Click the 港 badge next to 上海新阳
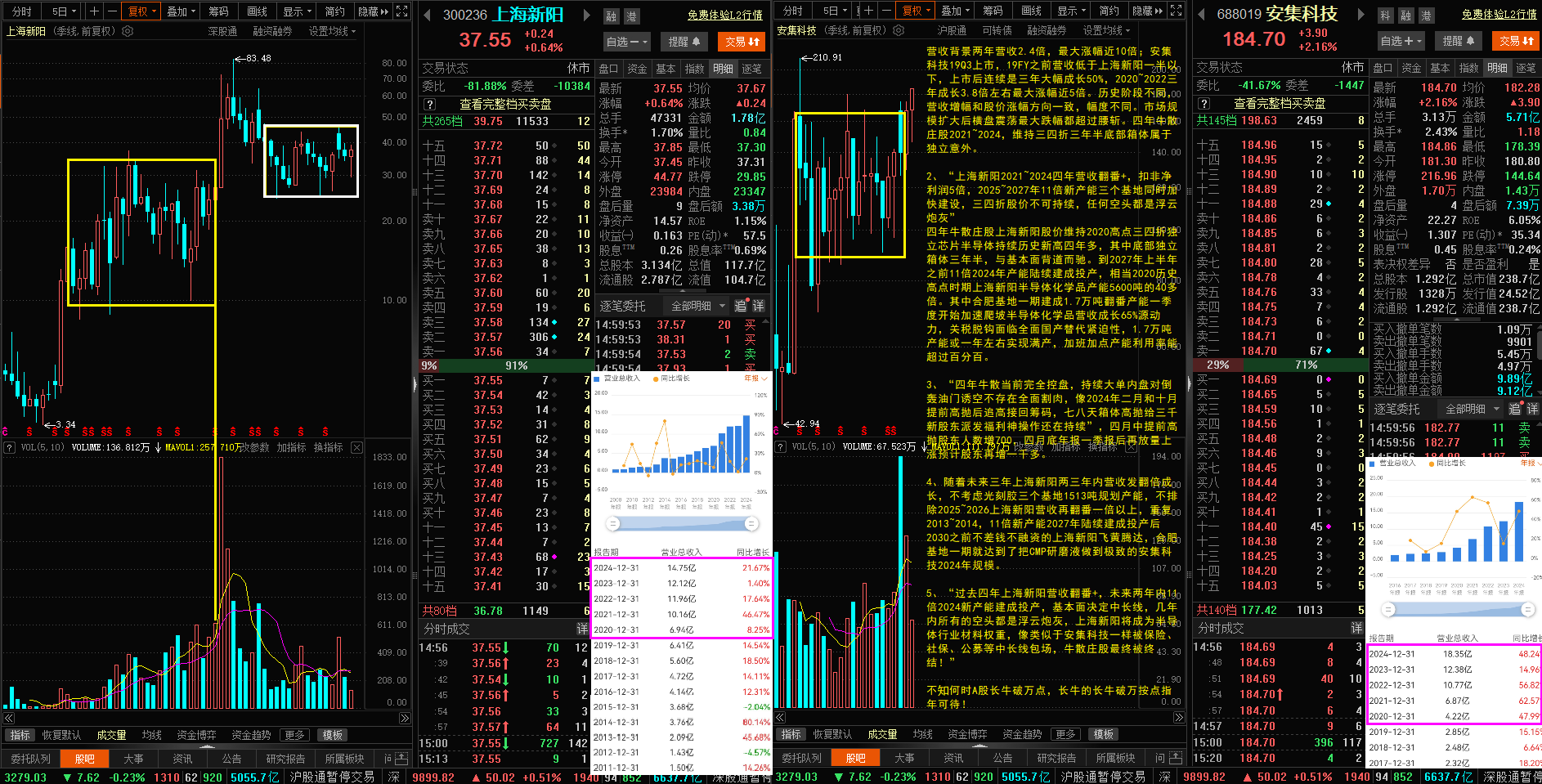 [631, 16]
